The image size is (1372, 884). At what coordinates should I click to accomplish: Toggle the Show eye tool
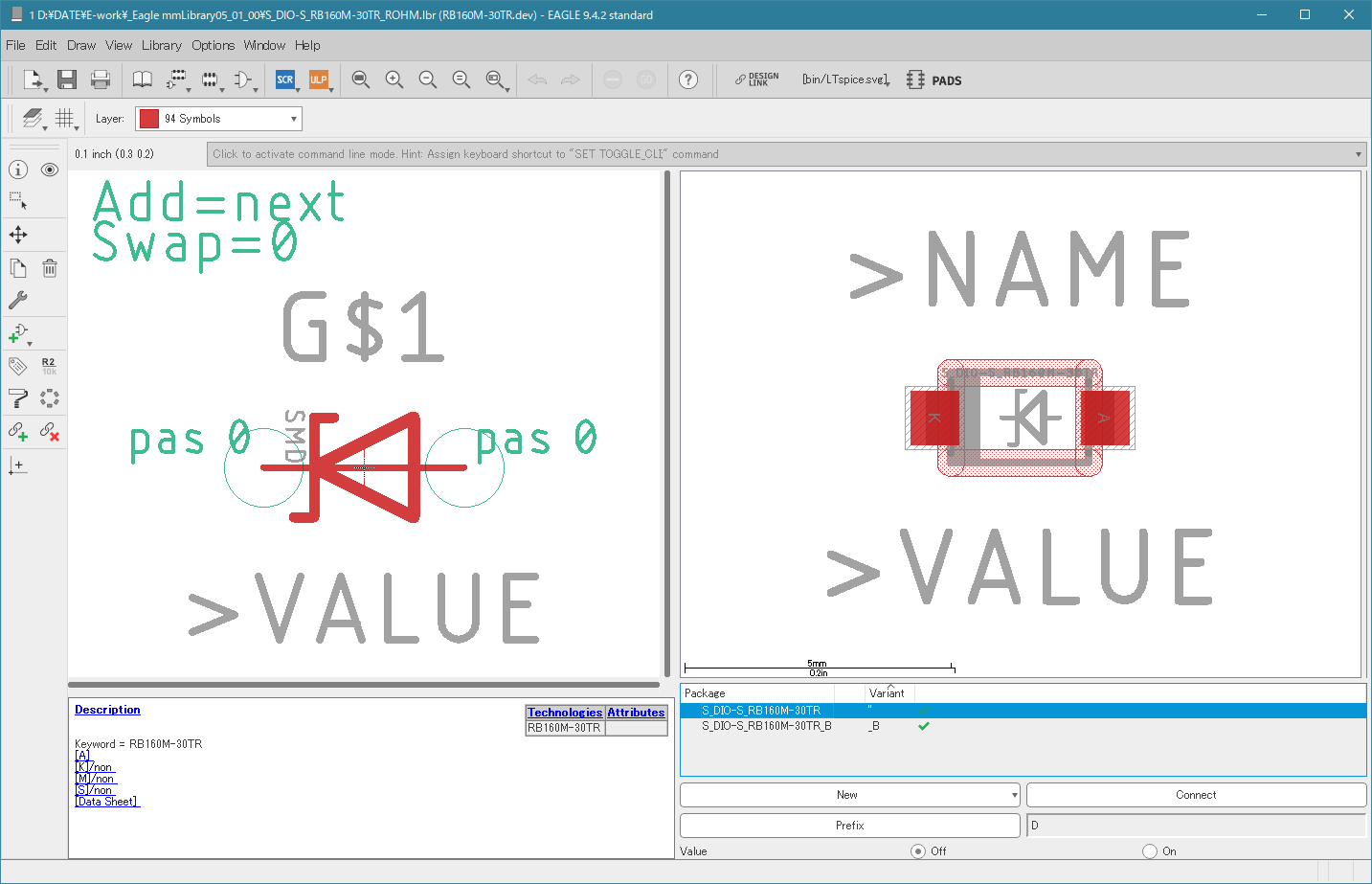pos(50,170)
